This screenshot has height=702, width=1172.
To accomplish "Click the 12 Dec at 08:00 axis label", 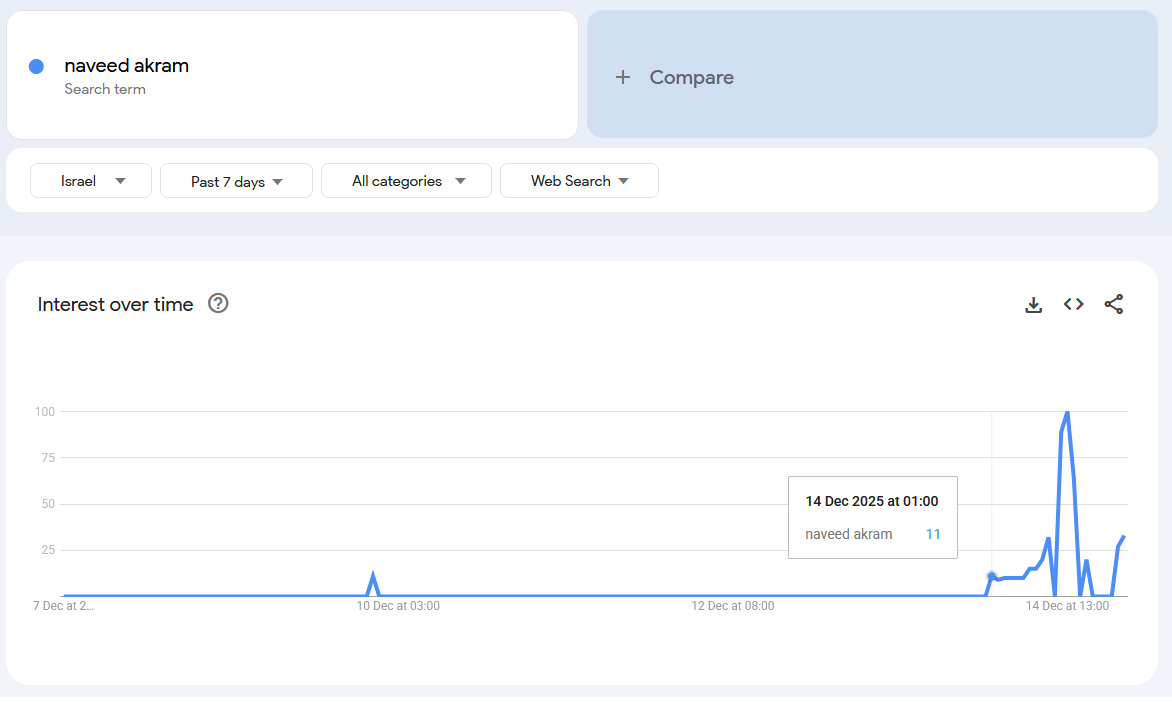I will click(x=732, y=606).
